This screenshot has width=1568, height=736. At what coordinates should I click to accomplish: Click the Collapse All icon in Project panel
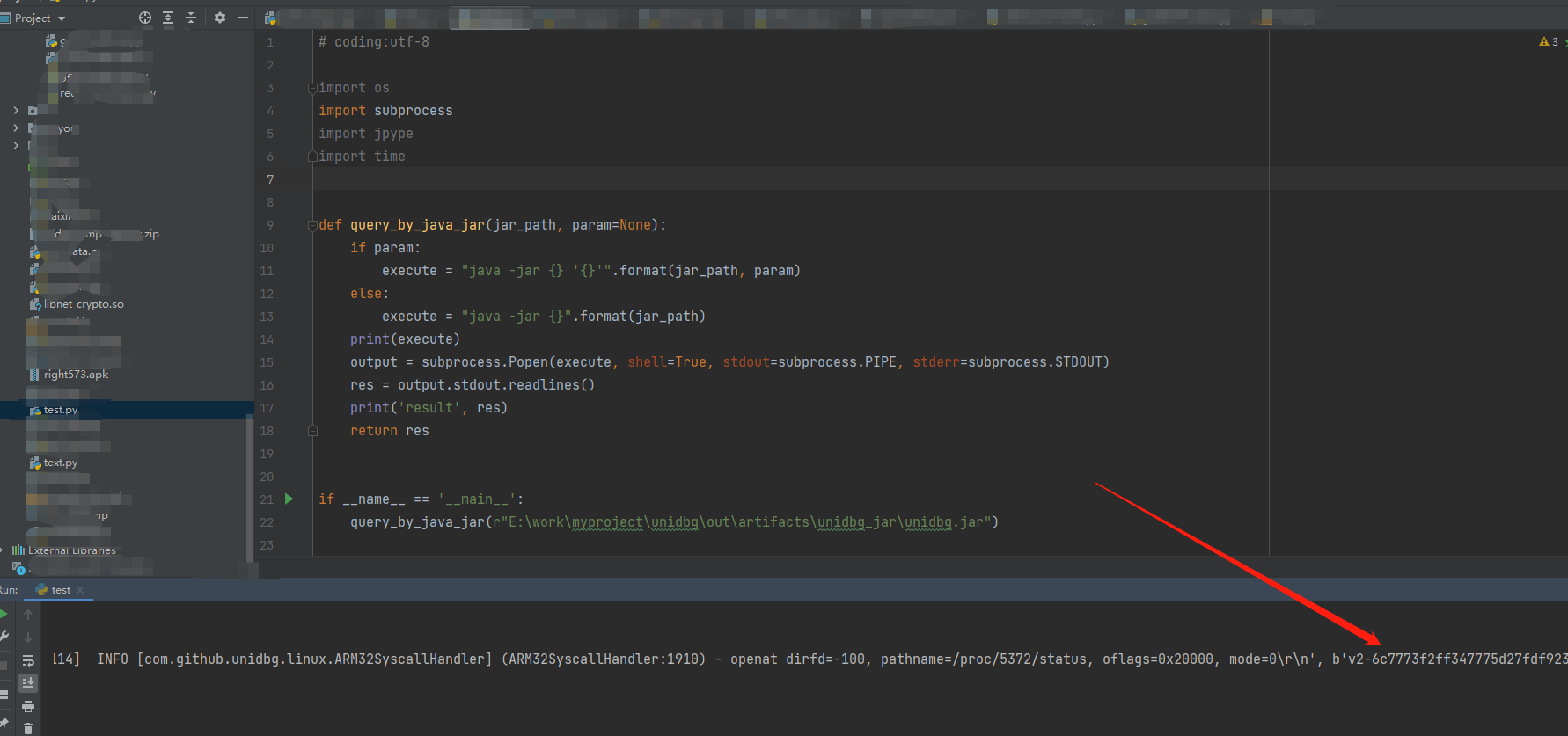pos(191,18)
